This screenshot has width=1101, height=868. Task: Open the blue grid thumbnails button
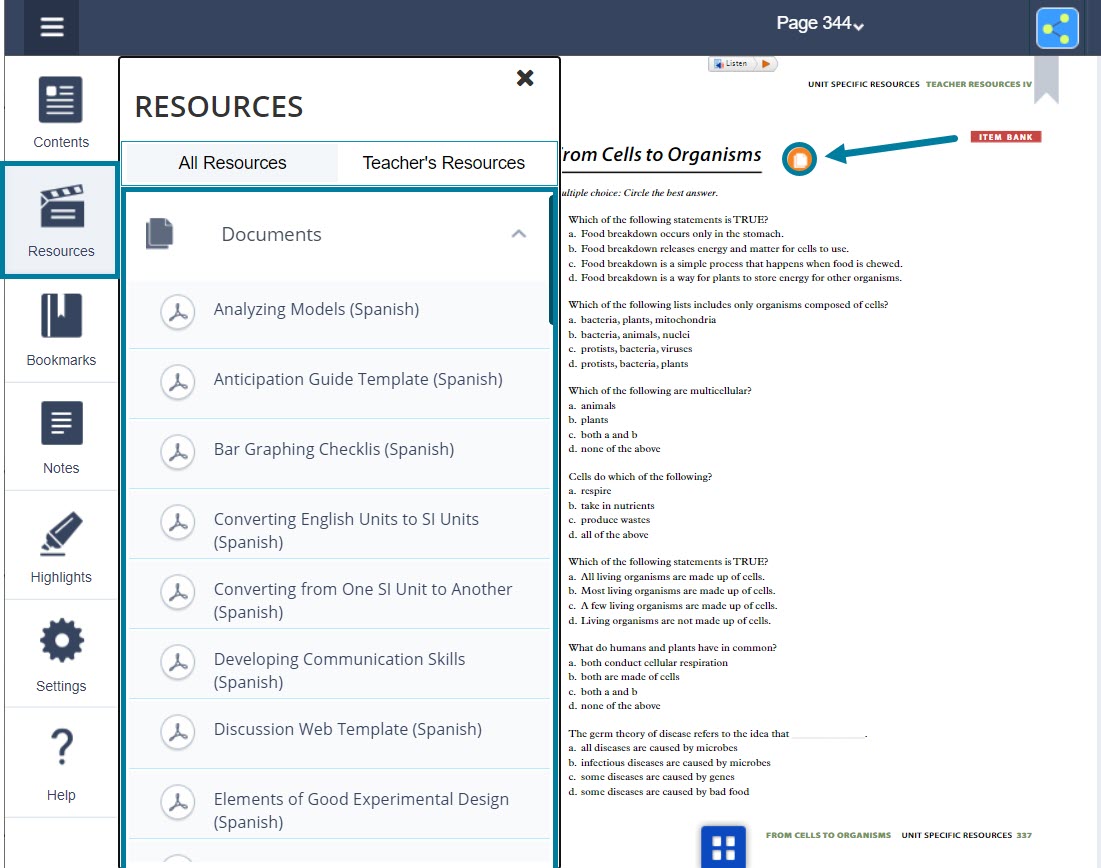(x=723, y=847)
